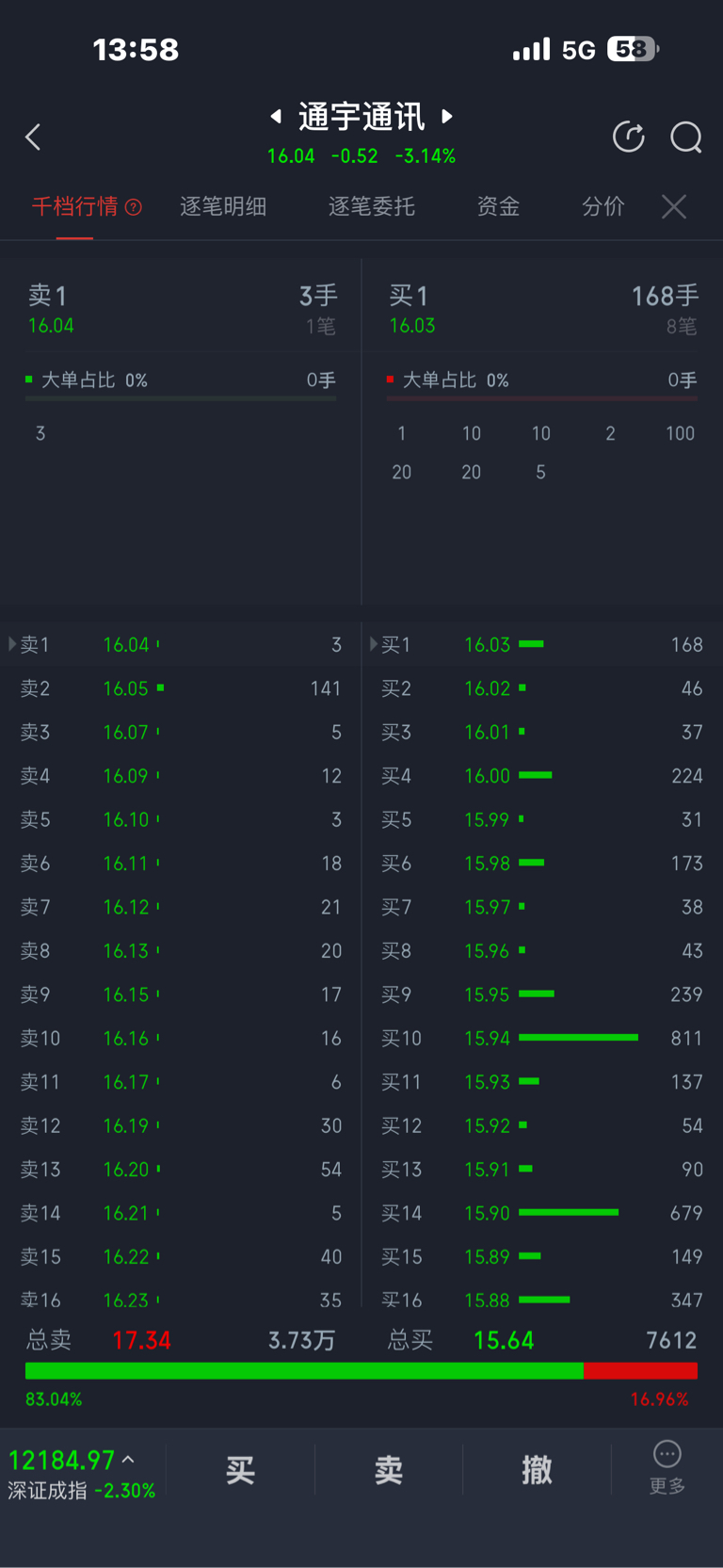Viewport: 723px width, 1568px height.
Task: Tap the 5G signal indicator in status bar
Action: pos(578,50)
